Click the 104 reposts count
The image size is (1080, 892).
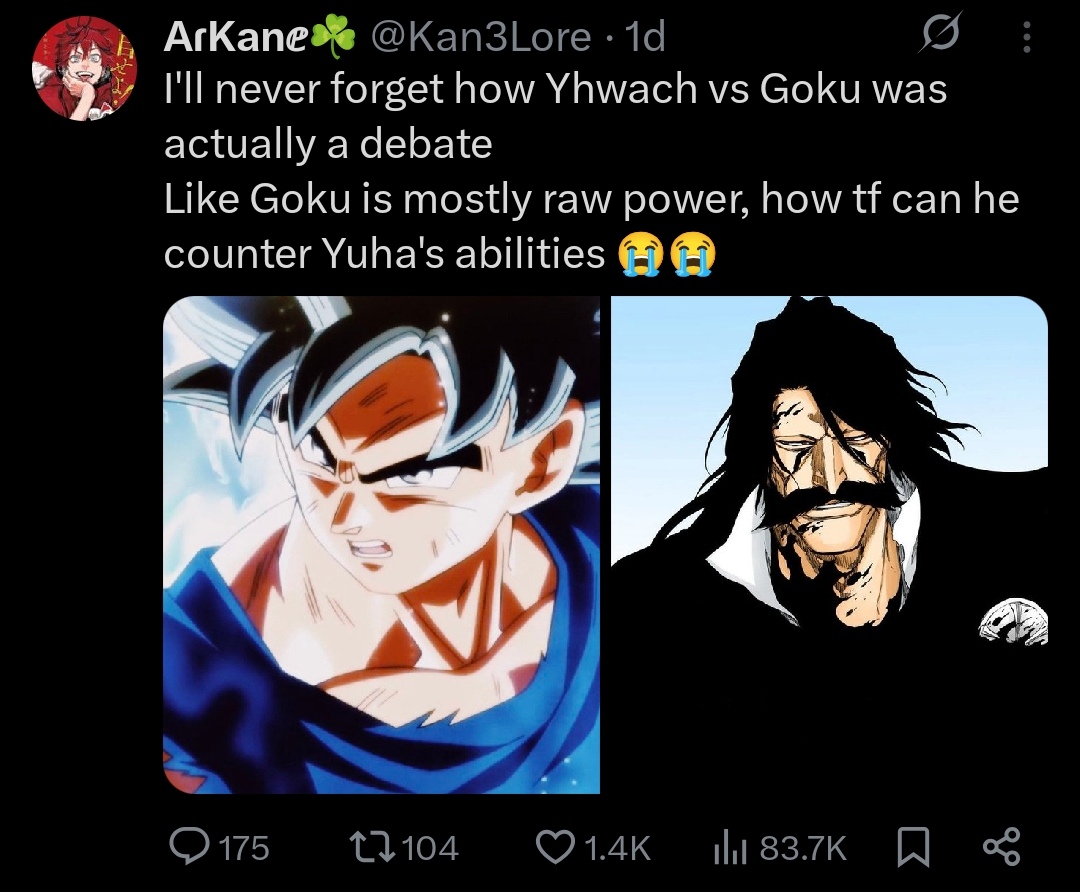tap(430, 848)
